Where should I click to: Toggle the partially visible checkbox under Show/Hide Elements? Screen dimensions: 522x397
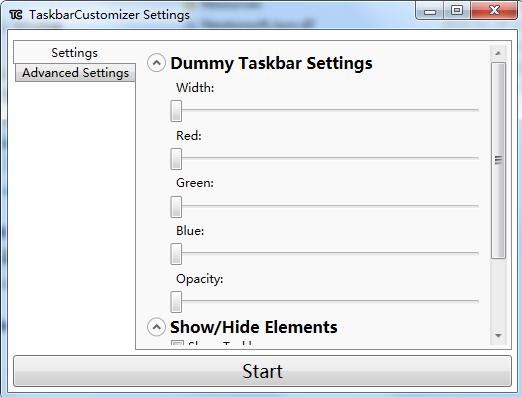(177, 343)
